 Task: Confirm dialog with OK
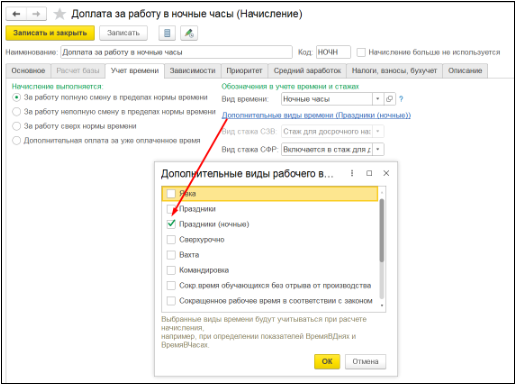[327, 361]
